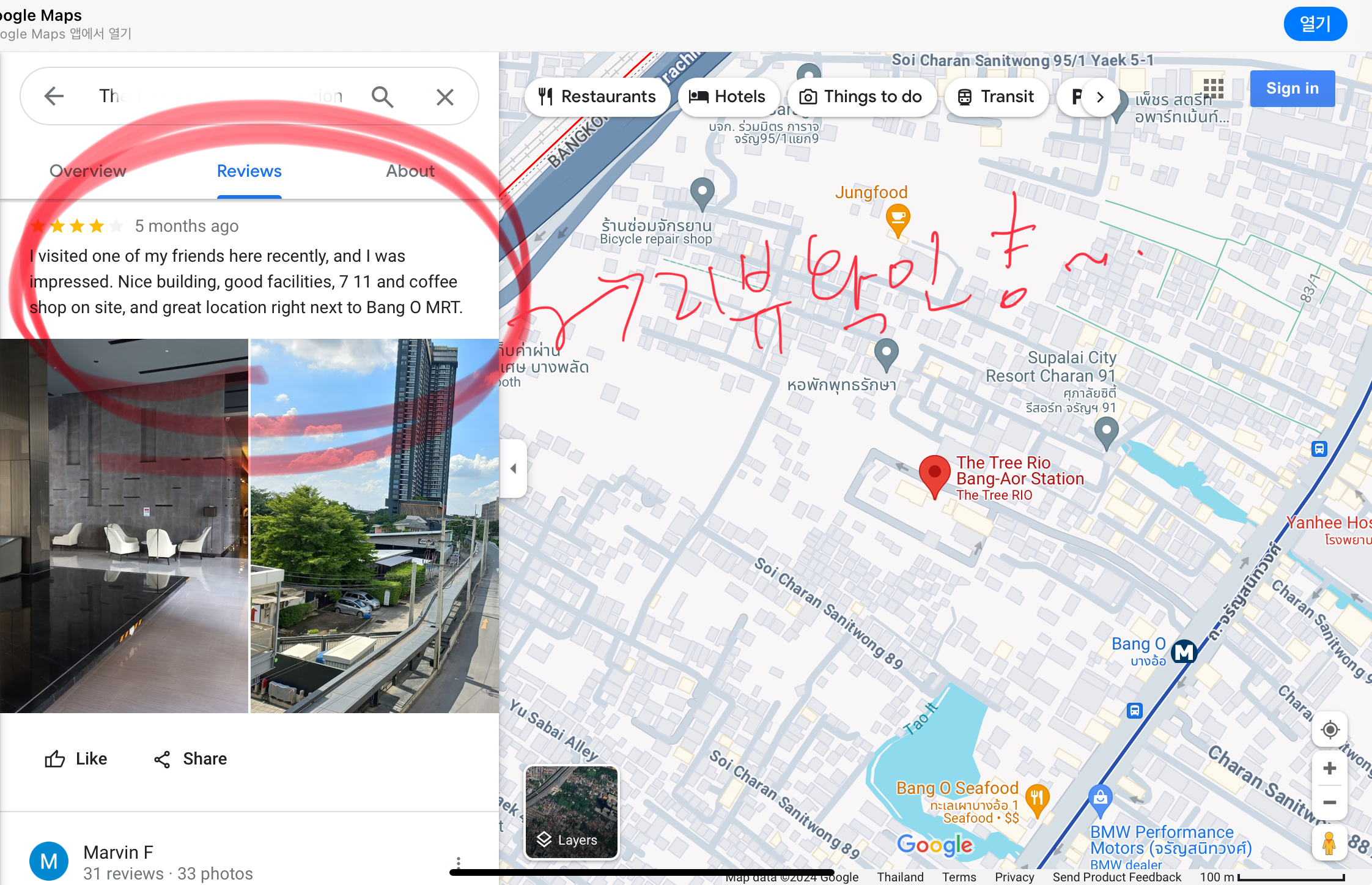The width and height of the screenshot is (1372, 885).
Task: Show Transit filter on map
Action: coord(996,97)
